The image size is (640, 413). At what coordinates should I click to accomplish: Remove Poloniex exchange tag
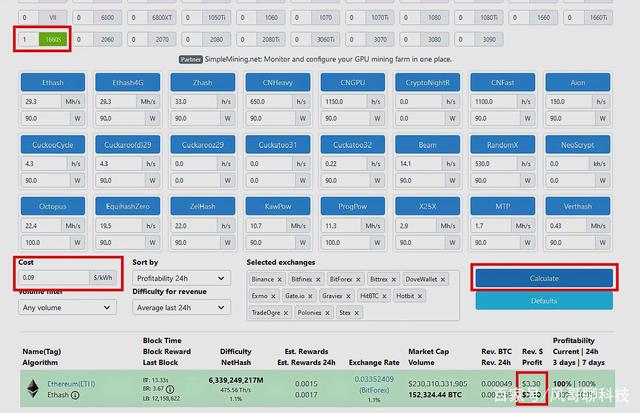click(x=328, y=312)
